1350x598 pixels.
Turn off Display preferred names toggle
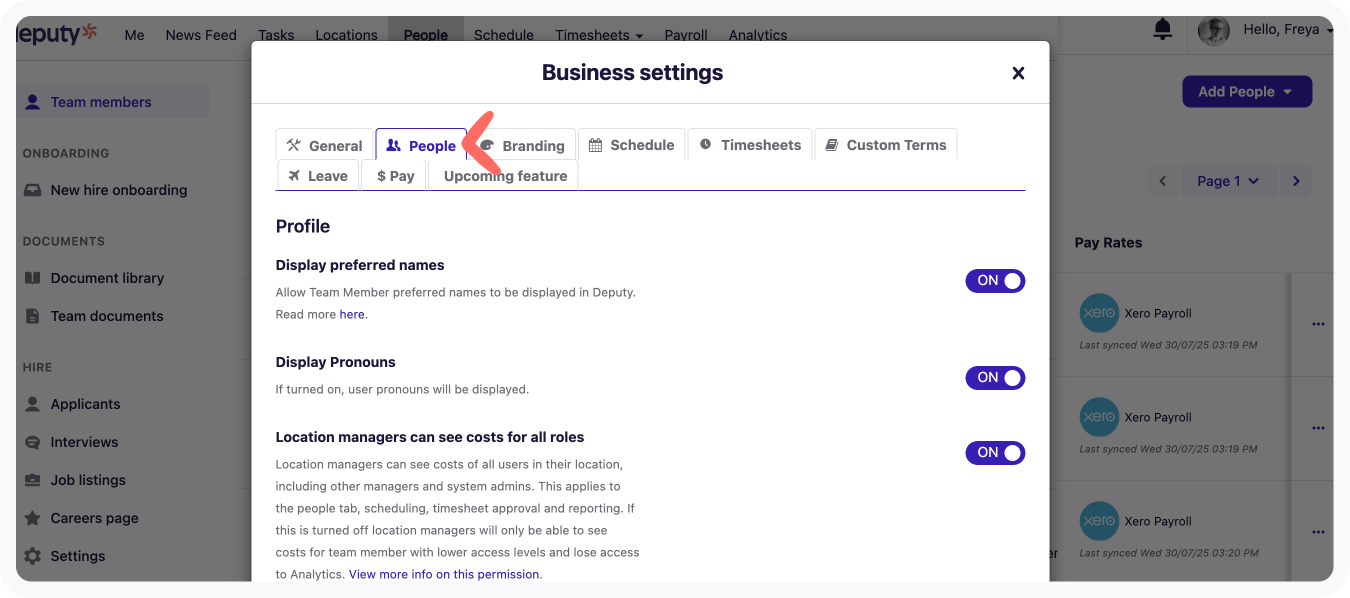994,281
